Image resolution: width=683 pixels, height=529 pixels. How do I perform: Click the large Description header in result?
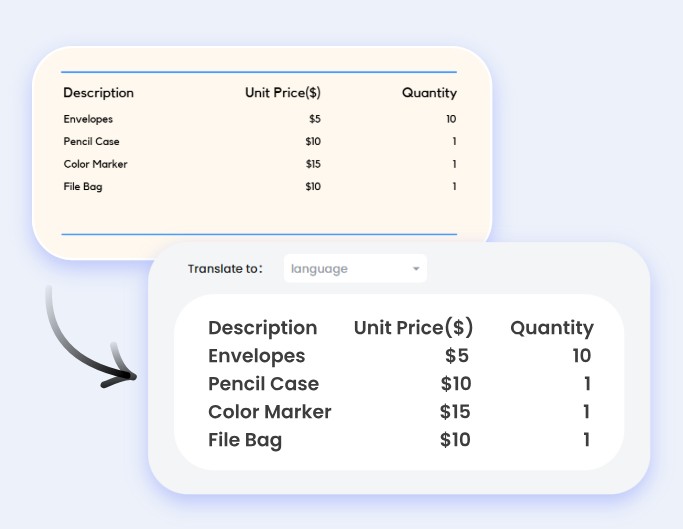(263, 328)
